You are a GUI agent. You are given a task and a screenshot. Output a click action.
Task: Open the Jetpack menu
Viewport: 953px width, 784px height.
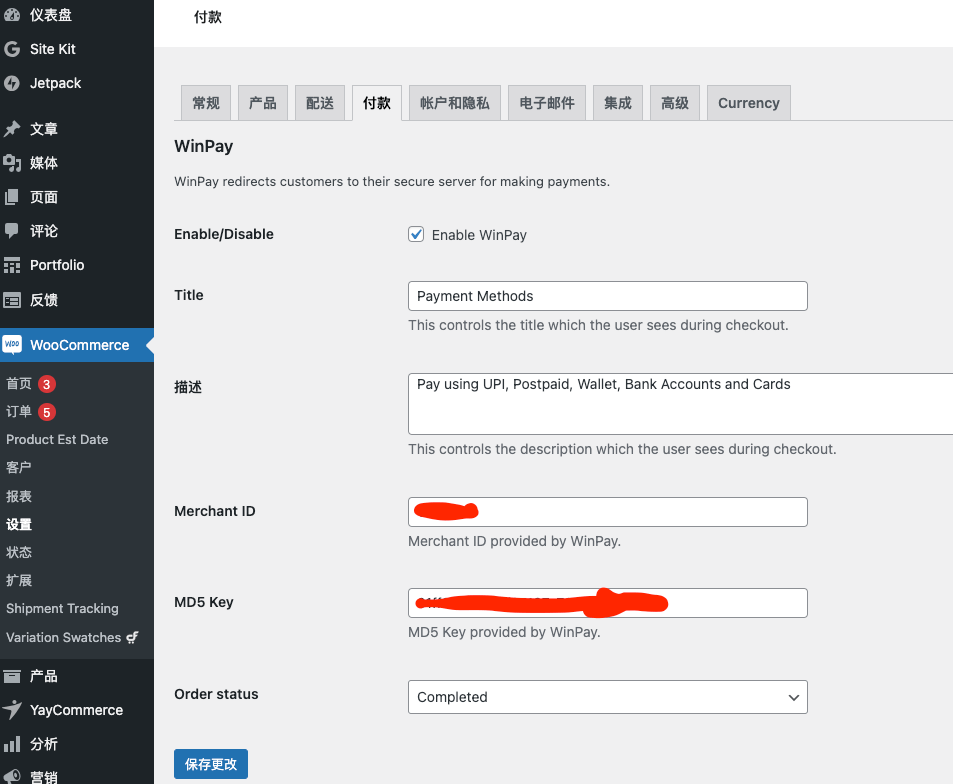(77, 83)
